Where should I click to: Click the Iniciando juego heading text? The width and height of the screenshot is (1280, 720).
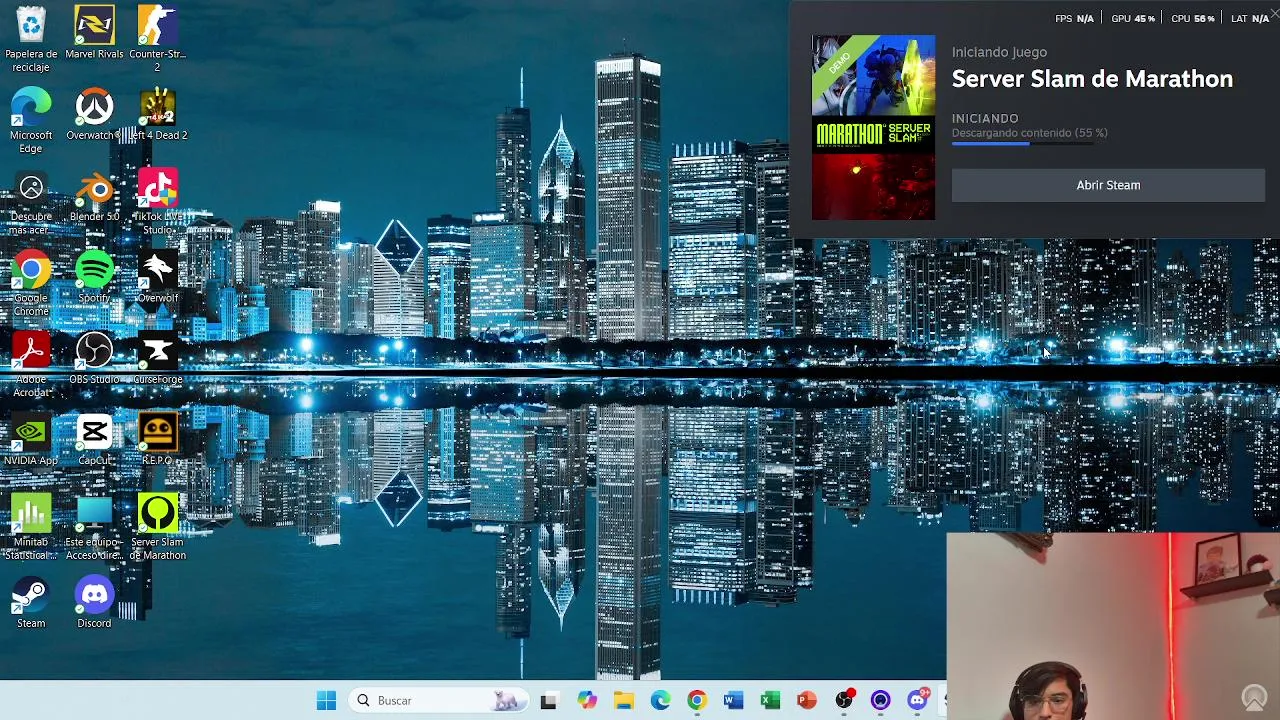coord(999,52)
